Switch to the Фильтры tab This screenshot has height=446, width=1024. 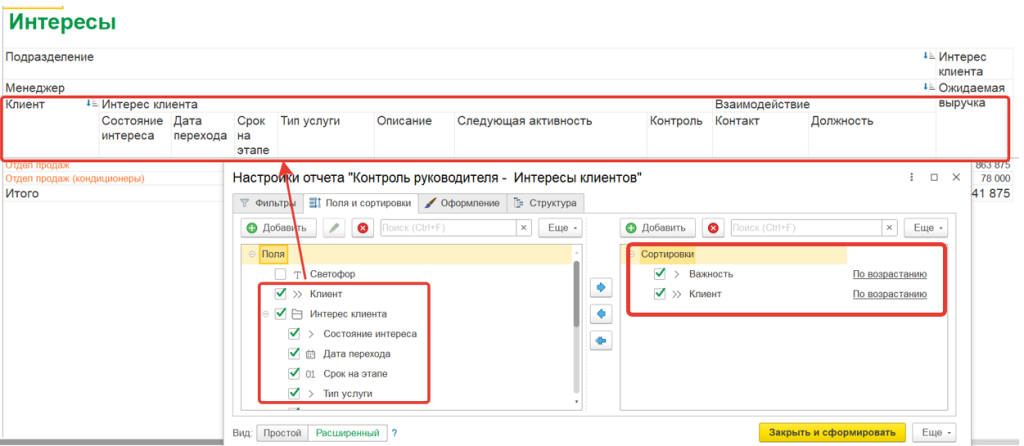click(x=268, y=203)
